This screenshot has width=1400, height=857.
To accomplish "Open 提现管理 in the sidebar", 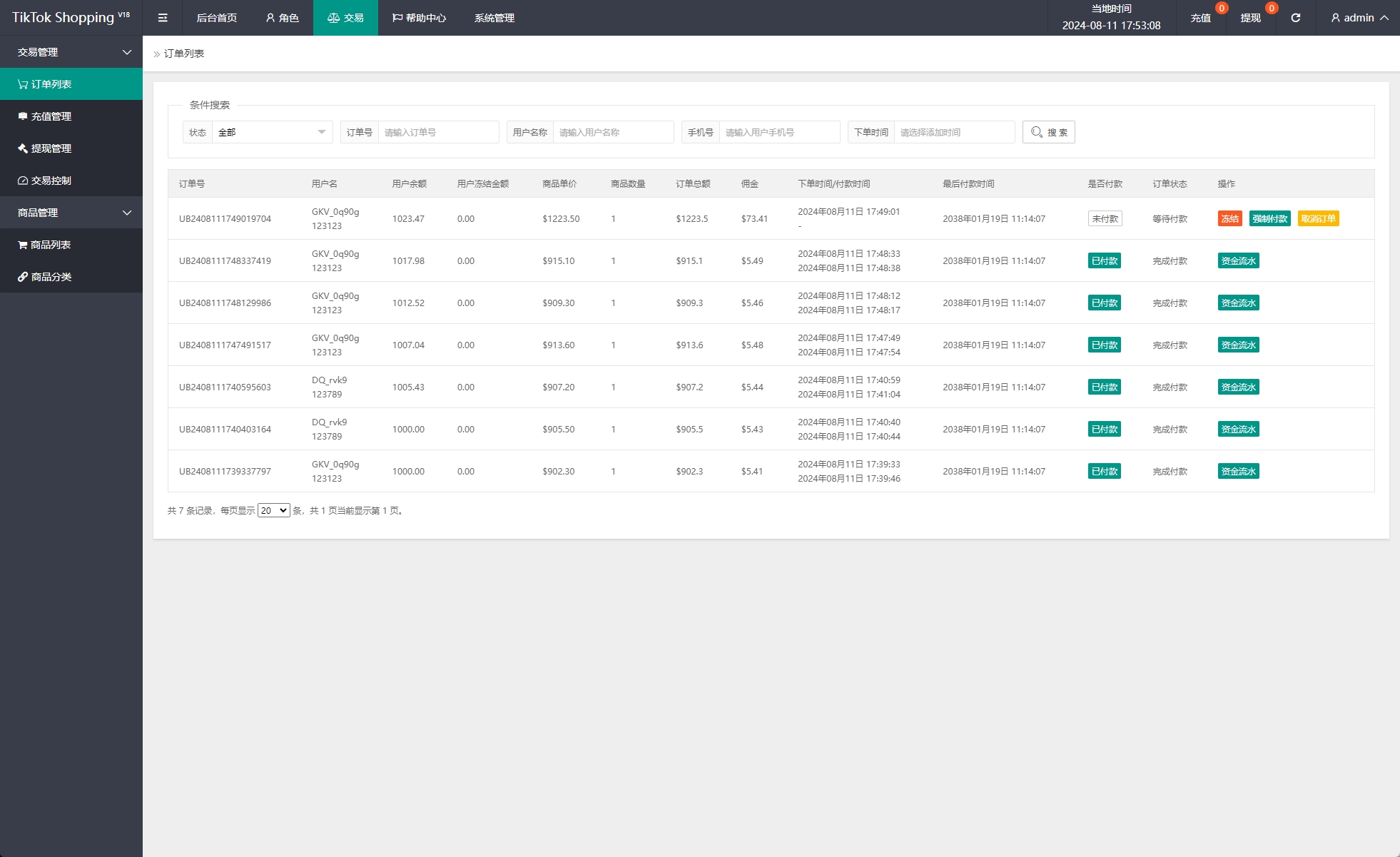I will pyautogui.click(x=51, y=148).
